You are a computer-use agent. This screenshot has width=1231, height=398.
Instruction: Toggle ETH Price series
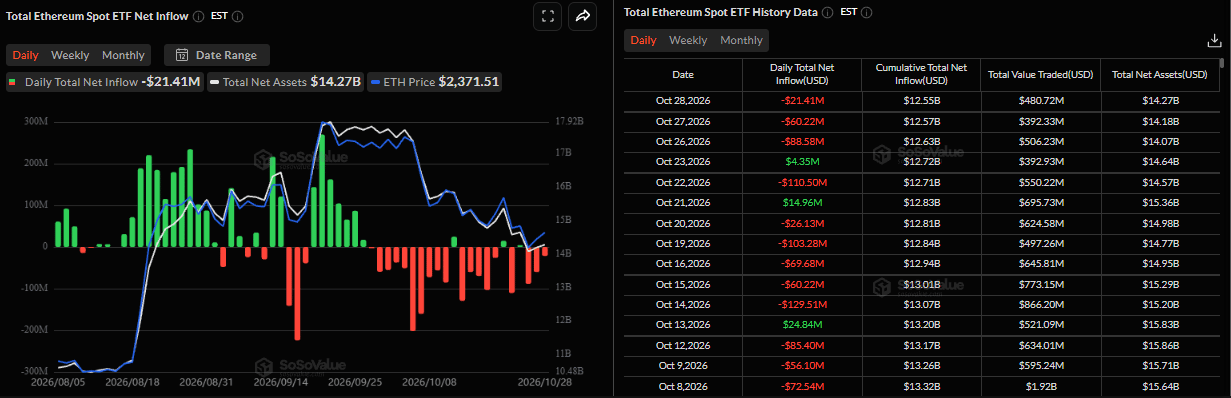pyautogui.click(x=435, y=82)
